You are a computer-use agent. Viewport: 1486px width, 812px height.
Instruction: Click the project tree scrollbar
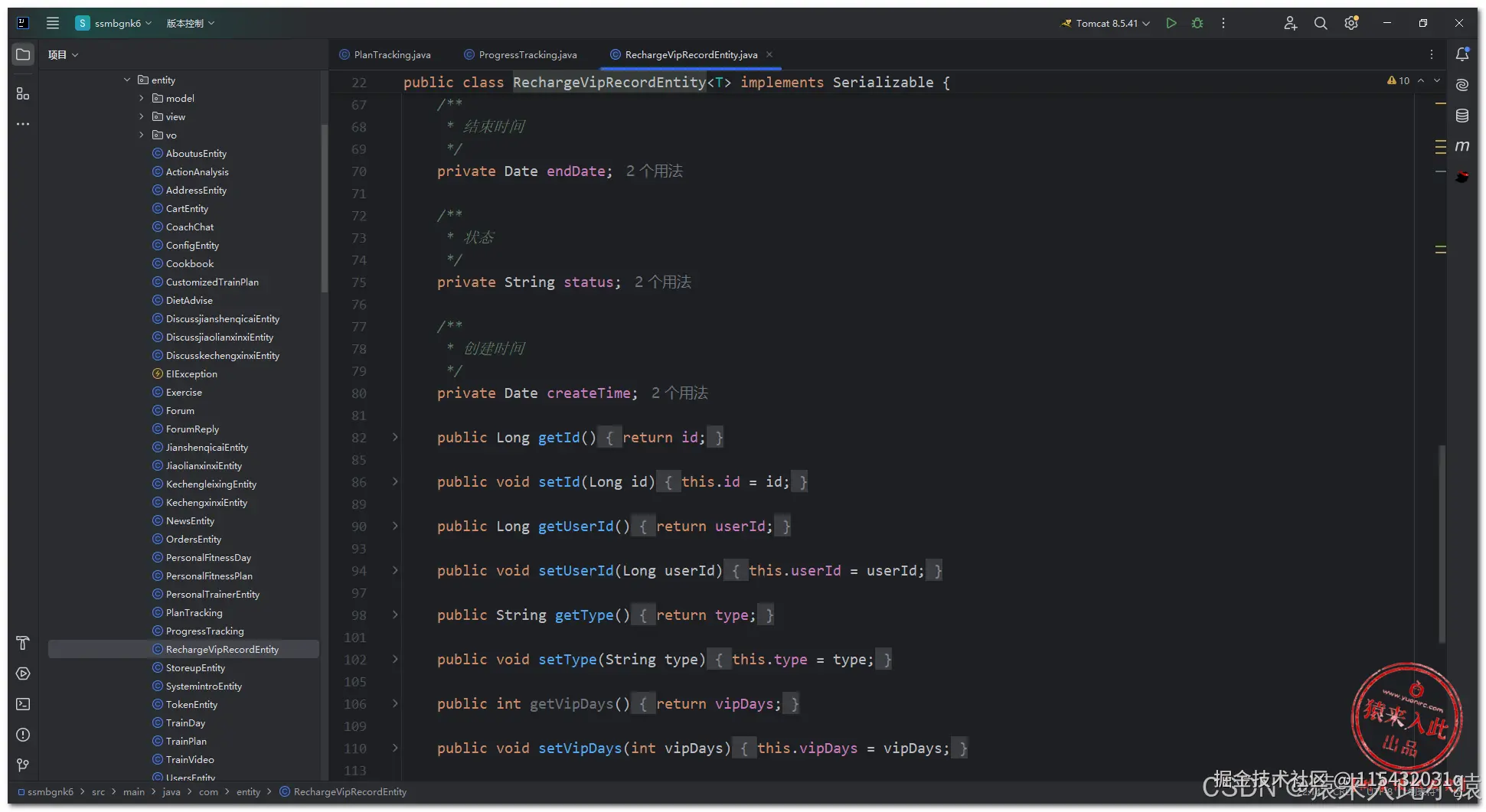pos(324,207)
